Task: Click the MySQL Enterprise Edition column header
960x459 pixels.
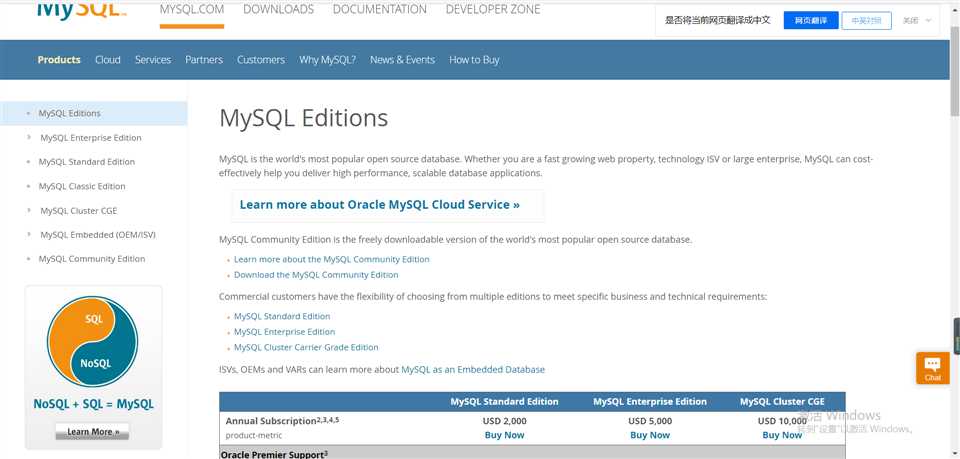Action: pos(650,401)
